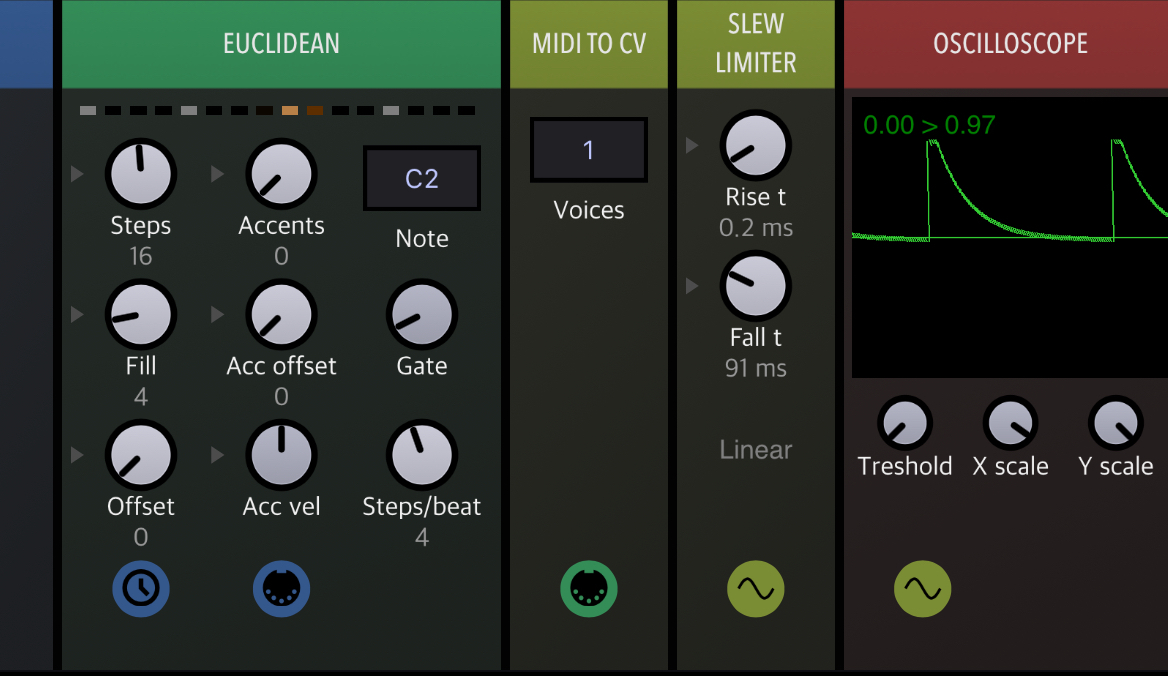
Task: Click the Rise t value 0.2 ms
Action: [755, 228]
